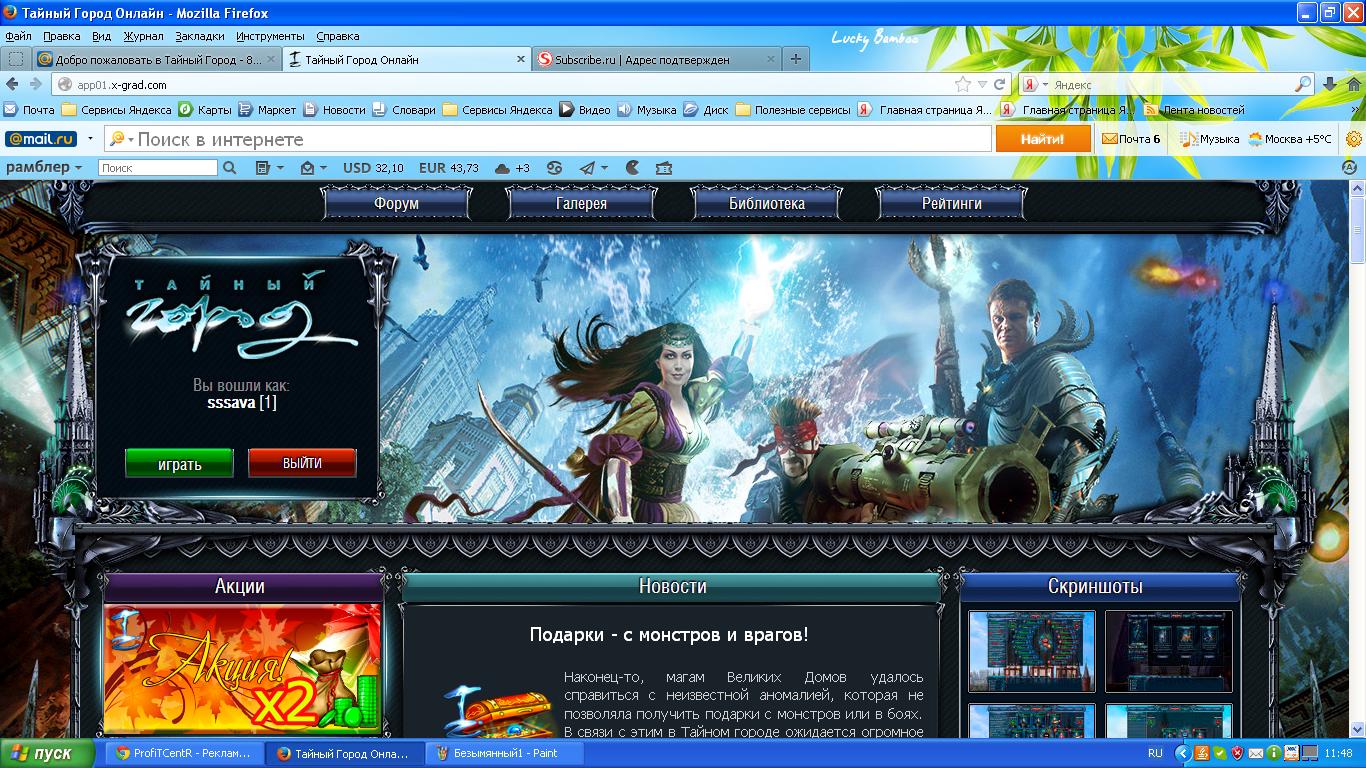Screen dimensions: 1366x768
Task: Open the Диск bookmark
Action: [706, 110]
